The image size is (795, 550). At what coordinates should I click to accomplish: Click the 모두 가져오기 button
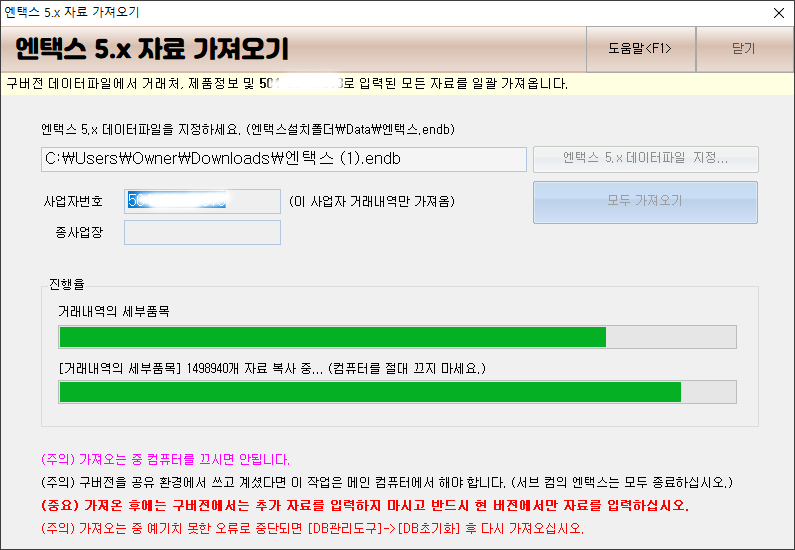tap(645, 202)
